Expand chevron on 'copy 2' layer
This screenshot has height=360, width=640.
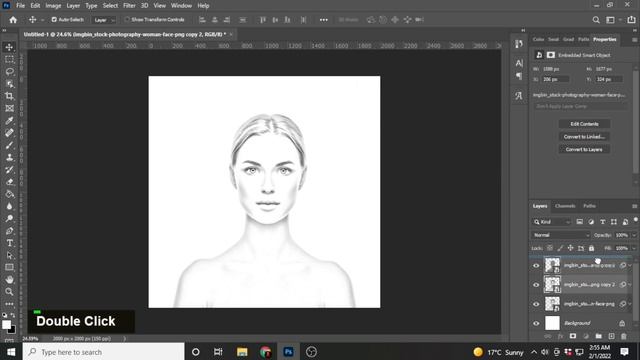click(x=630, y=285)
